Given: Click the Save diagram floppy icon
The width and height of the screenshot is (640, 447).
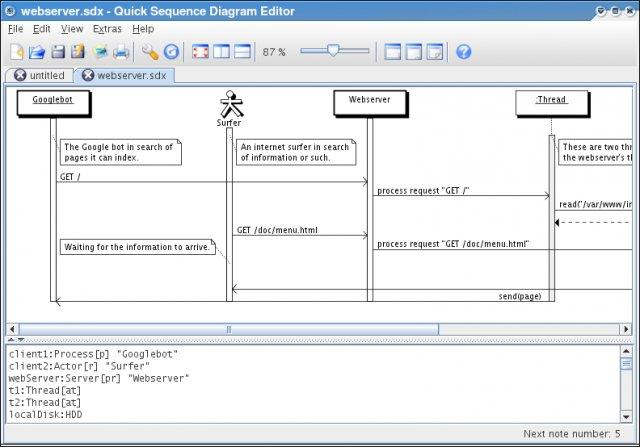Looking at the screenshot, I should tap(58, 52).
